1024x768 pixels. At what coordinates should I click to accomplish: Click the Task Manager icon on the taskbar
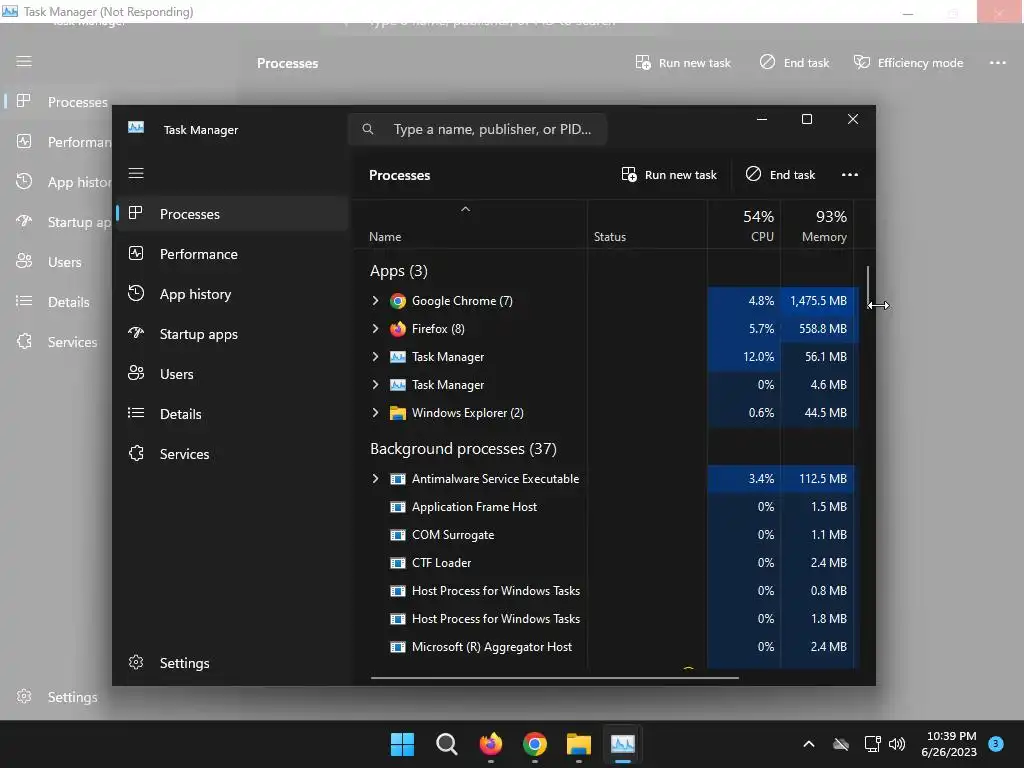pos(622,744)
